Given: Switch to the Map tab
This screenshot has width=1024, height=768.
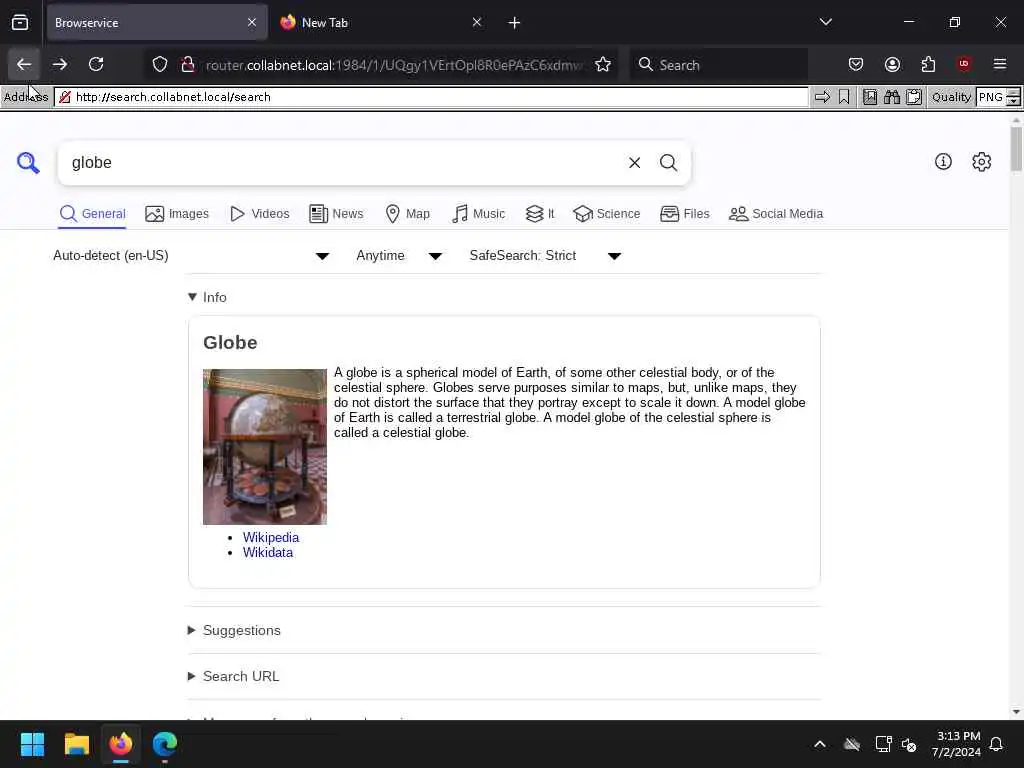Looking at the screenshot, I should coord(408,214).
